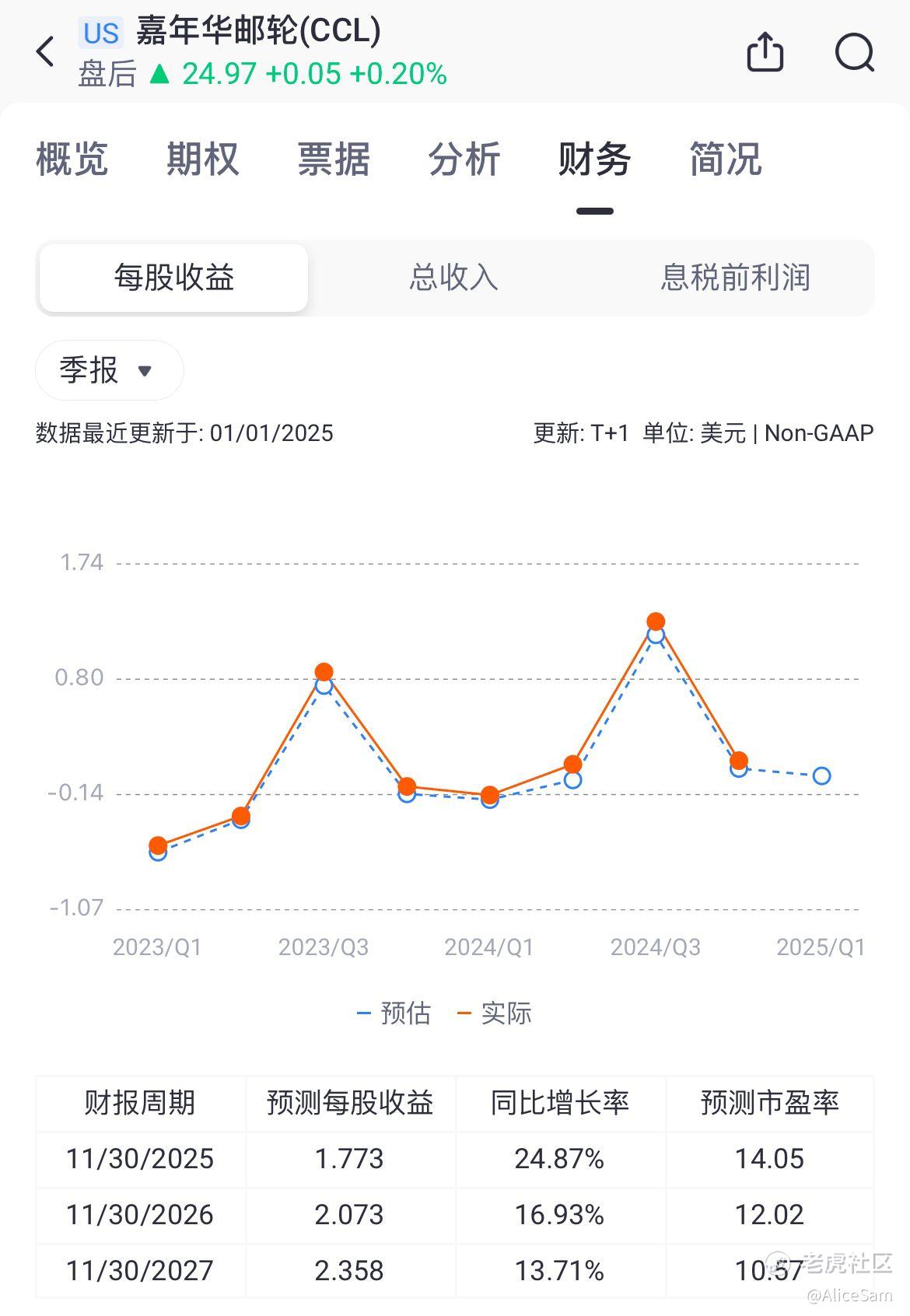Tap the 同比增长率 column header

pos(560,1103)
